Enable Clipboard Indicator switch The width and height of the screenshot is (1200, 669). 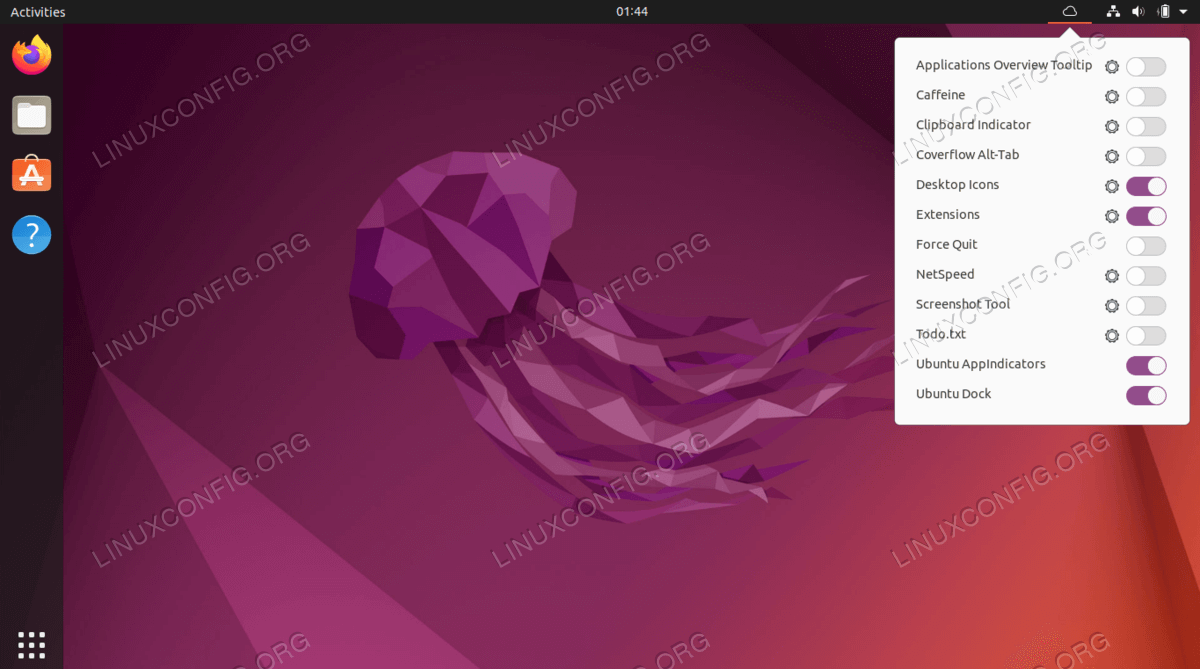pos(1146,127)
